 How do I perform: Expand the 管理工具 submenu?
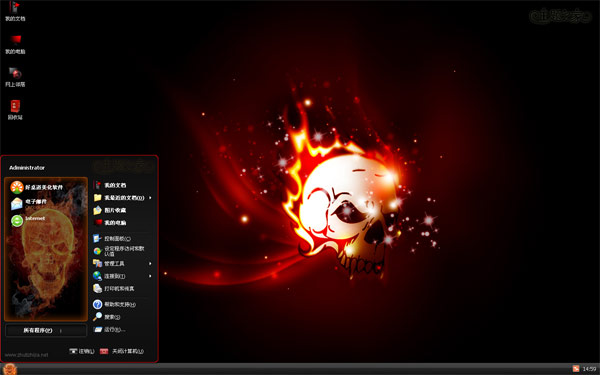(x=122, y=264)
